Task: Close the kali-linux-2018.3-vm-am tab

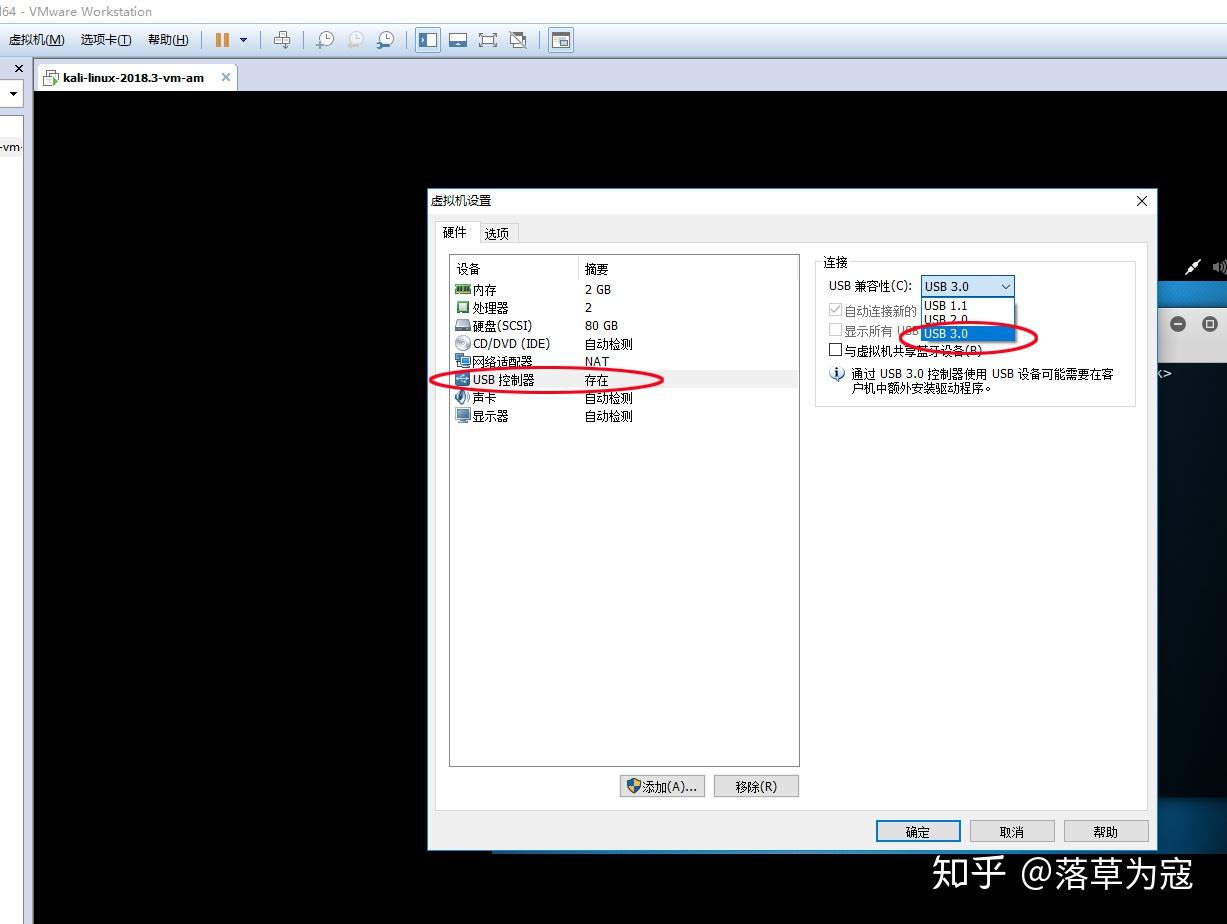Action: [226, 77]
